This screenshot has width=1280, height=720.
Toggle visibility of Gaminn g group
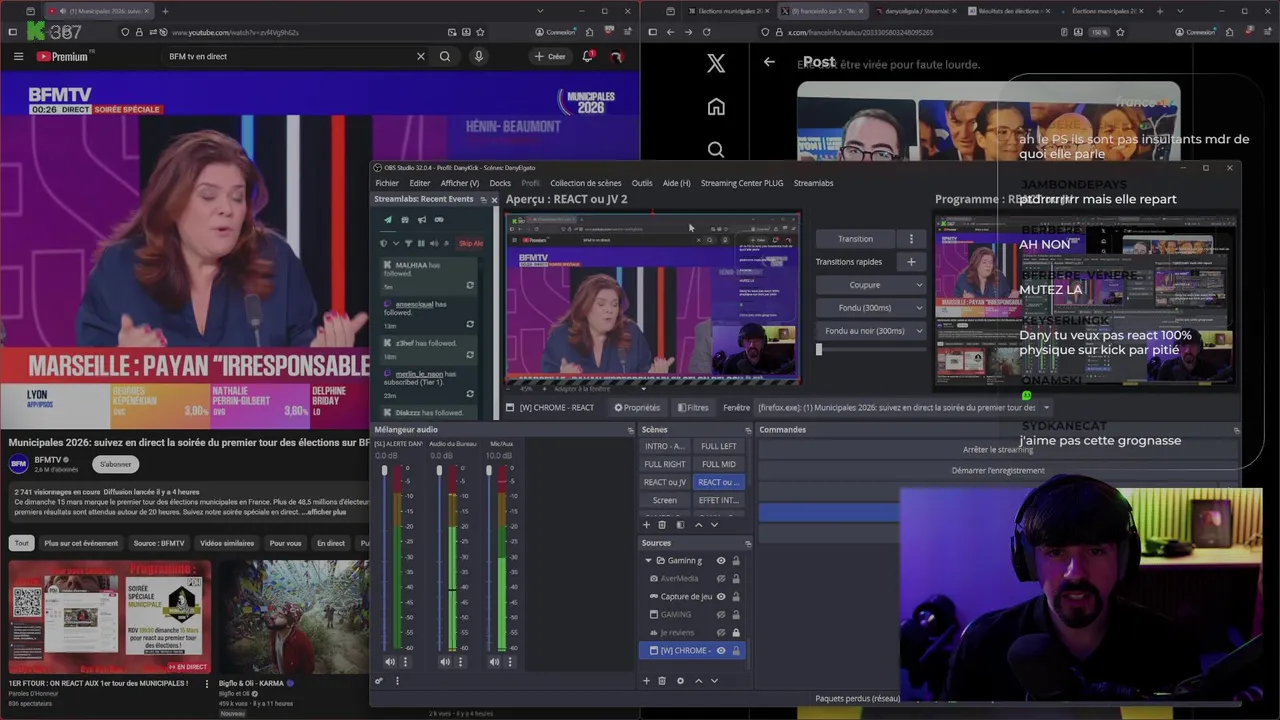tap(720, 561)
